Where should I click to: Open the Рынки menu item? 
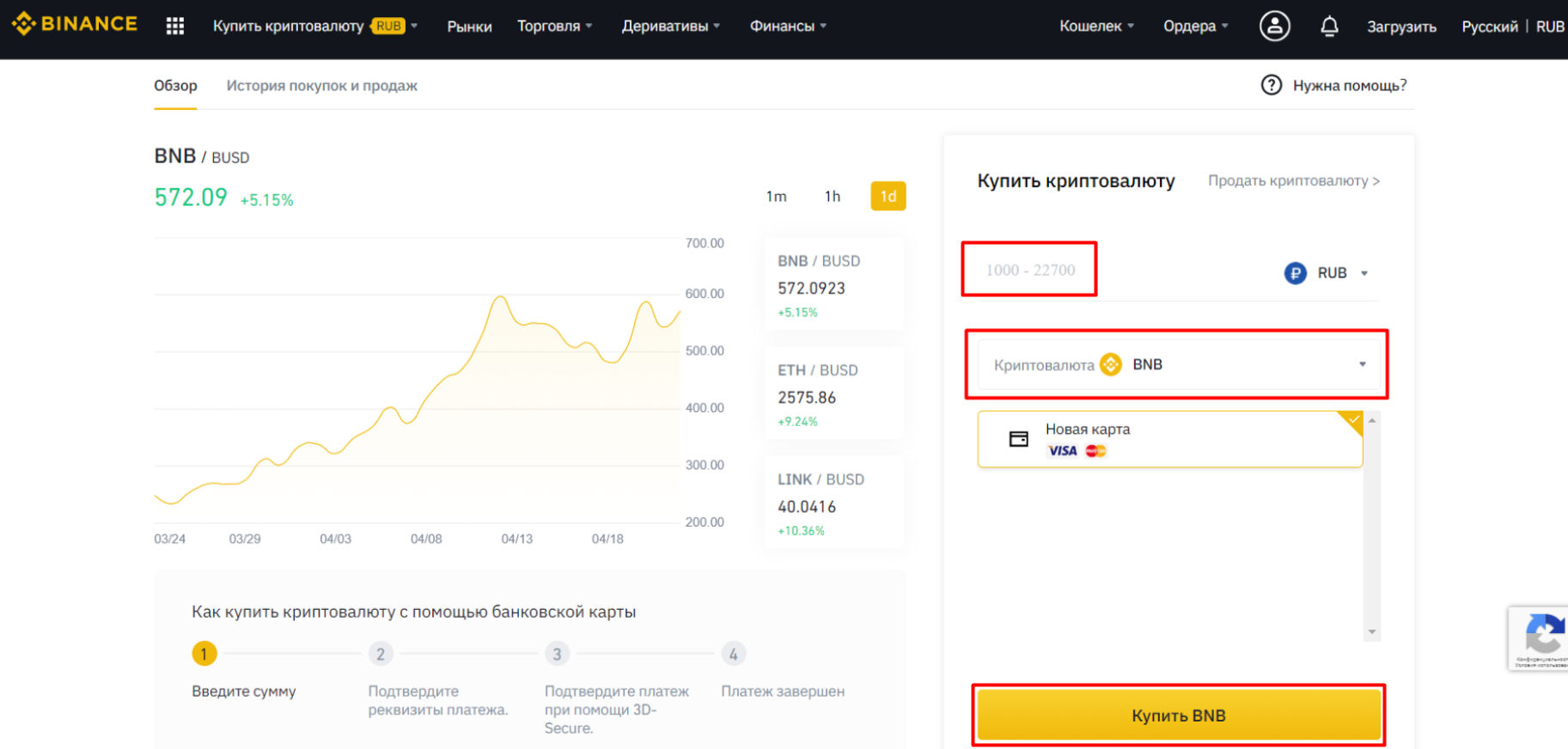469,27
